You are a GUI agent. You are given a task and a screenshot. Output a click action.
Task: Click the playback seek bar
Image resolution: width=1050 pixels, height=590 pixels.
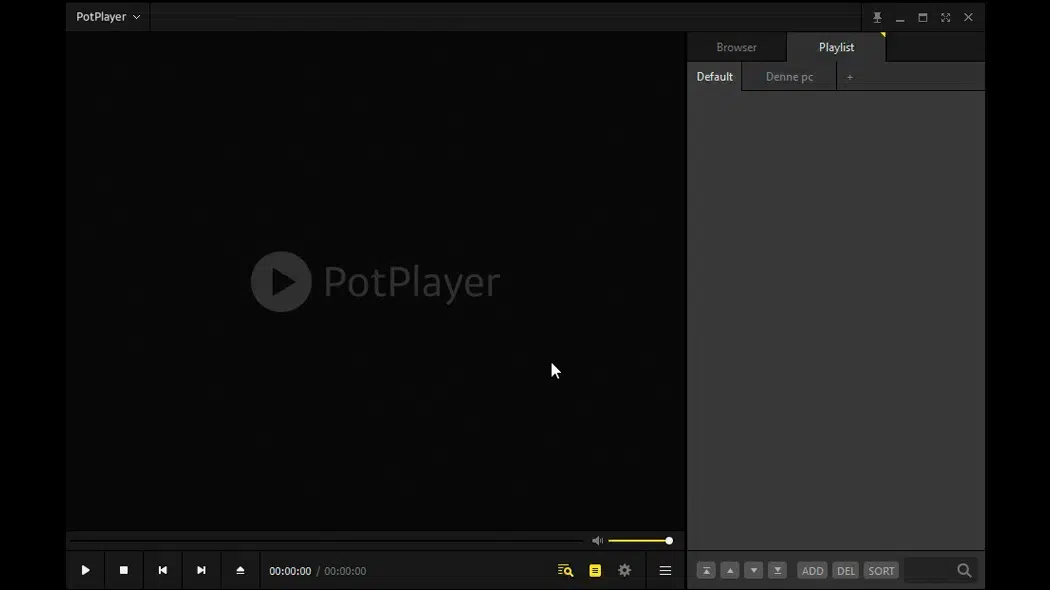(x=327, y=540)
